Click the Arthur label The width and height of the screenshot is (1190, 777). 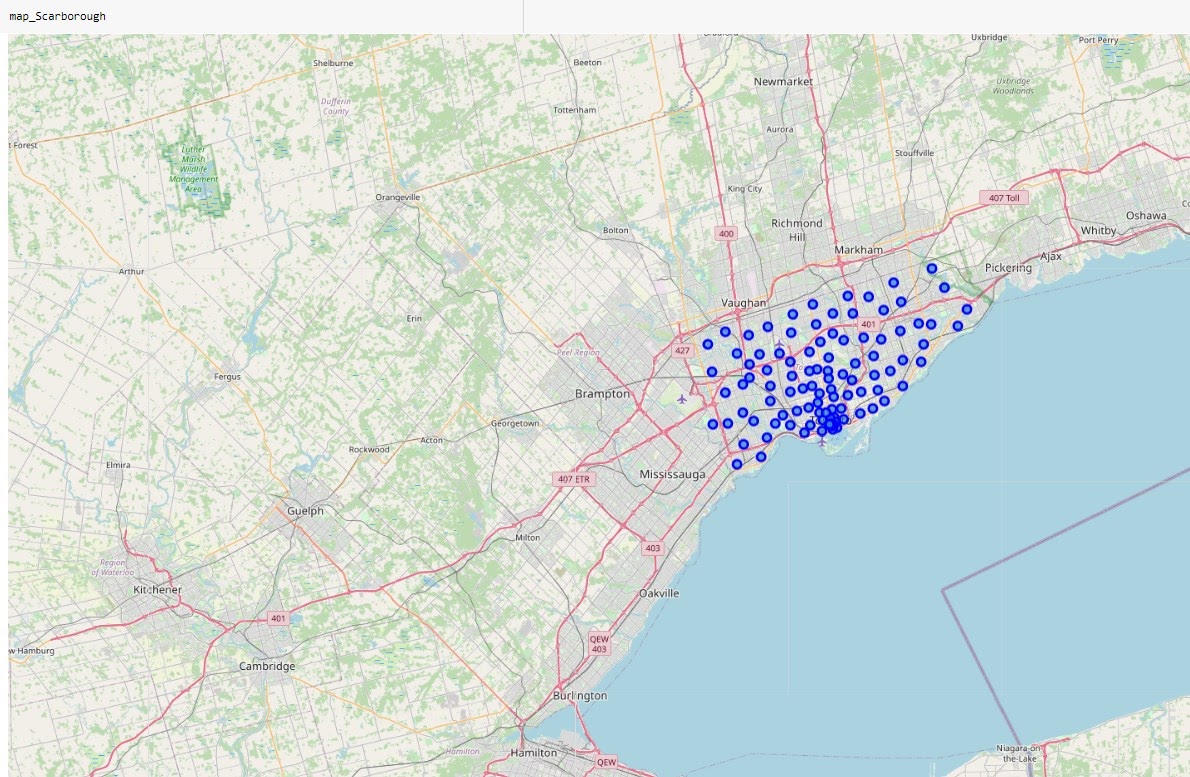point(131,271)
